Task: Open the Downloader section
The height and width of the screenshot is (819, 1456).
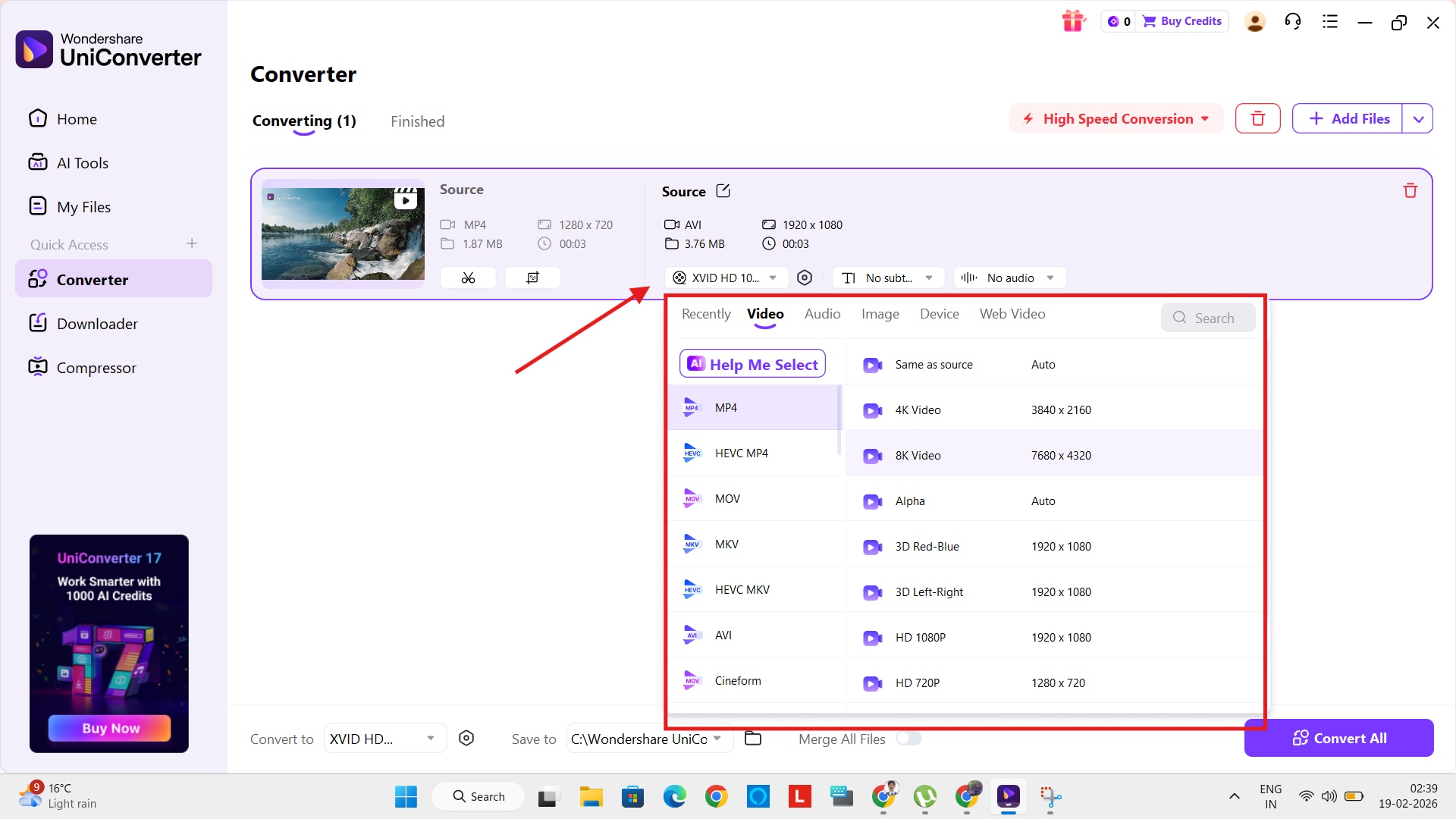Action: 96,322
